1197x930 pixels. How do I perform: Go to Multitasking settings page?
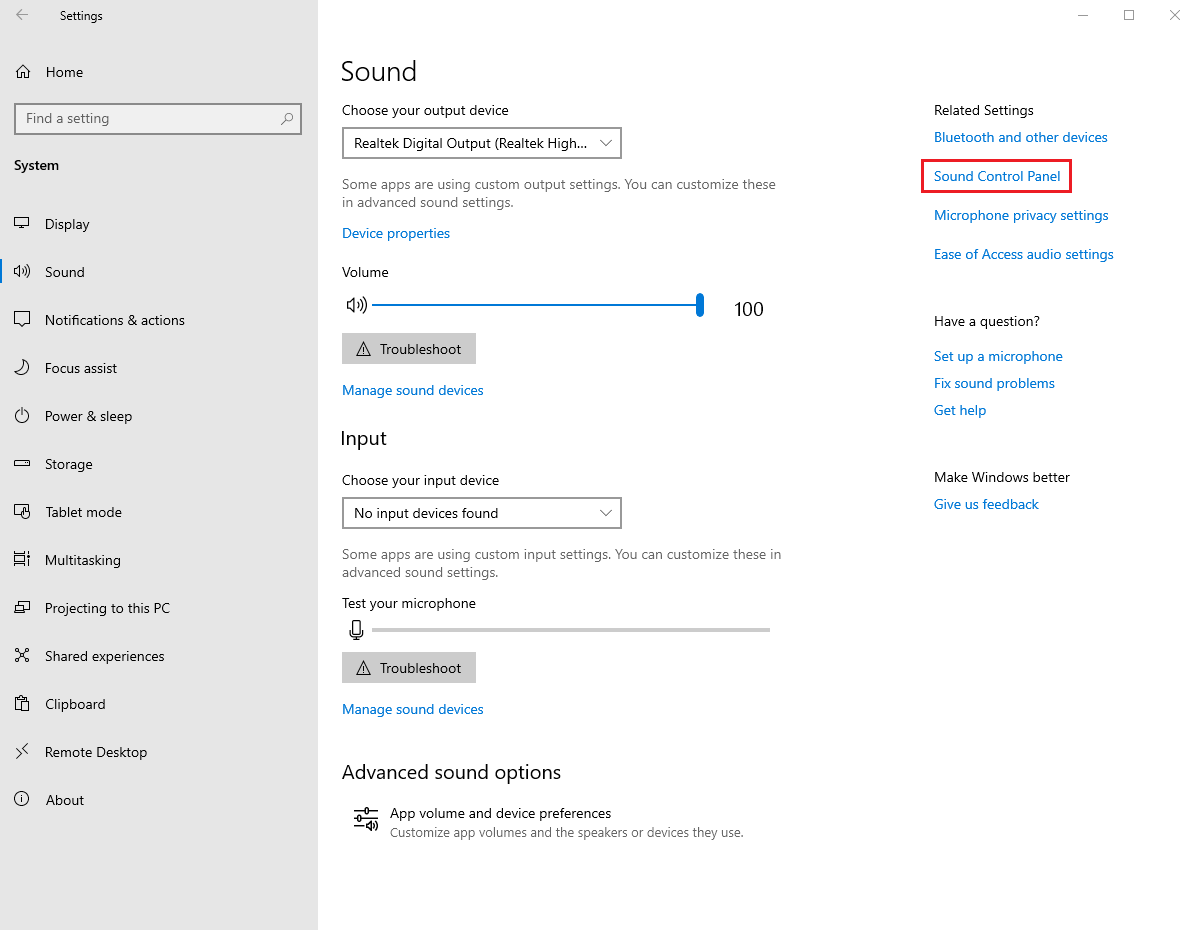tap(82, 560)
